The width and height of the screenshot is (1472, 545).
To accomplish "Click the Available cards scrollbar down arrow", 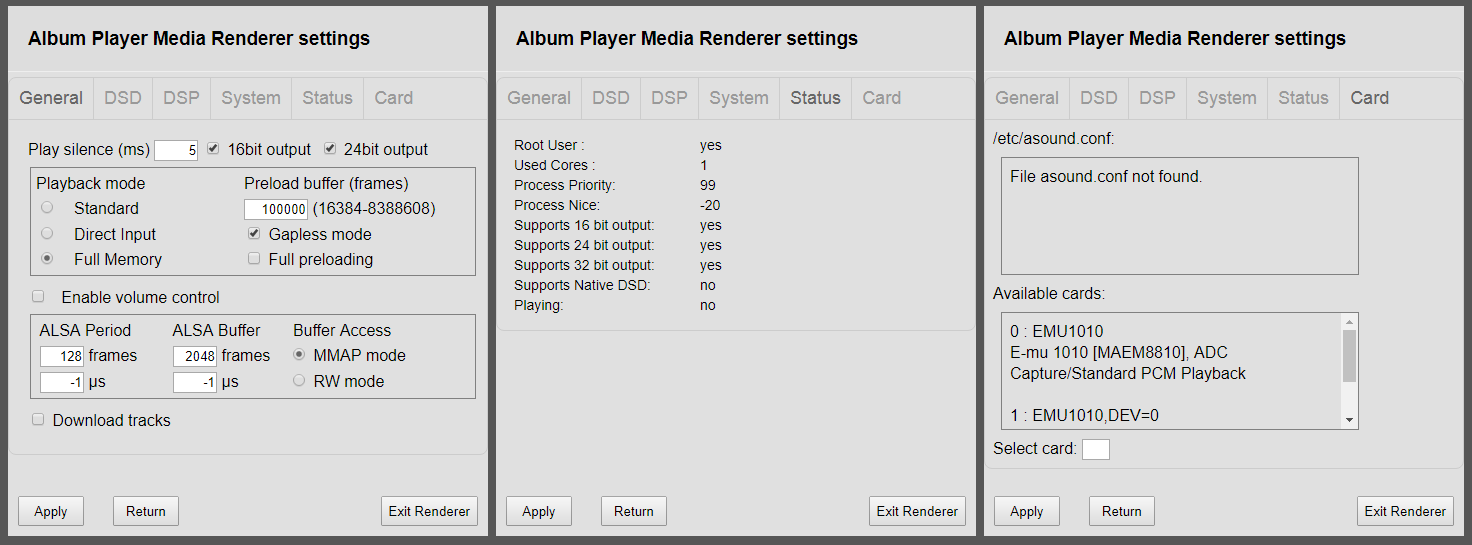I will (1350, 421).
